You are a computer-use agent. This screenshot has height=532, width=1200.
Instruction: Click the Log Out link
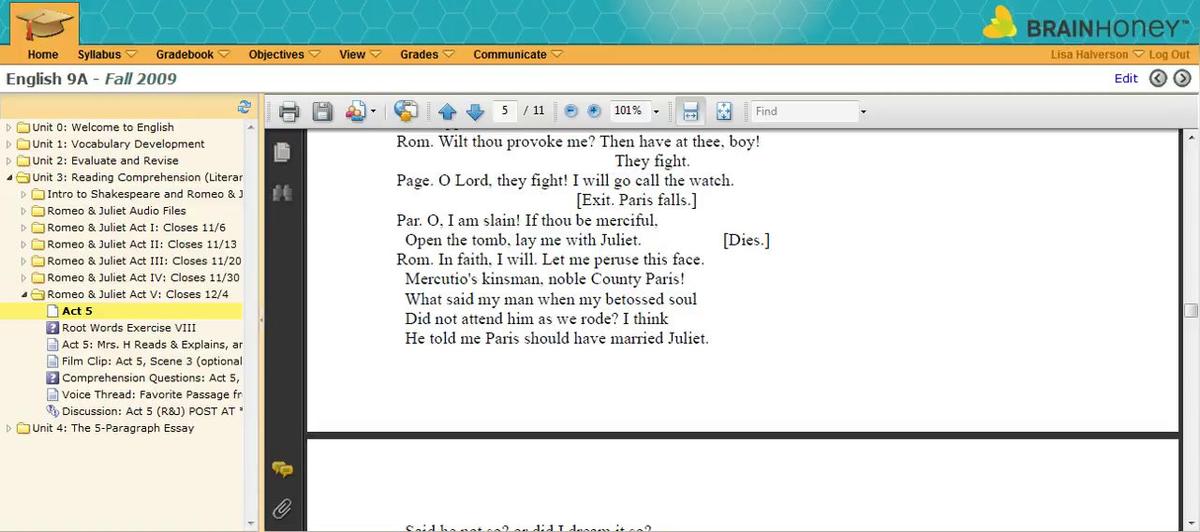pos(1169,55)
